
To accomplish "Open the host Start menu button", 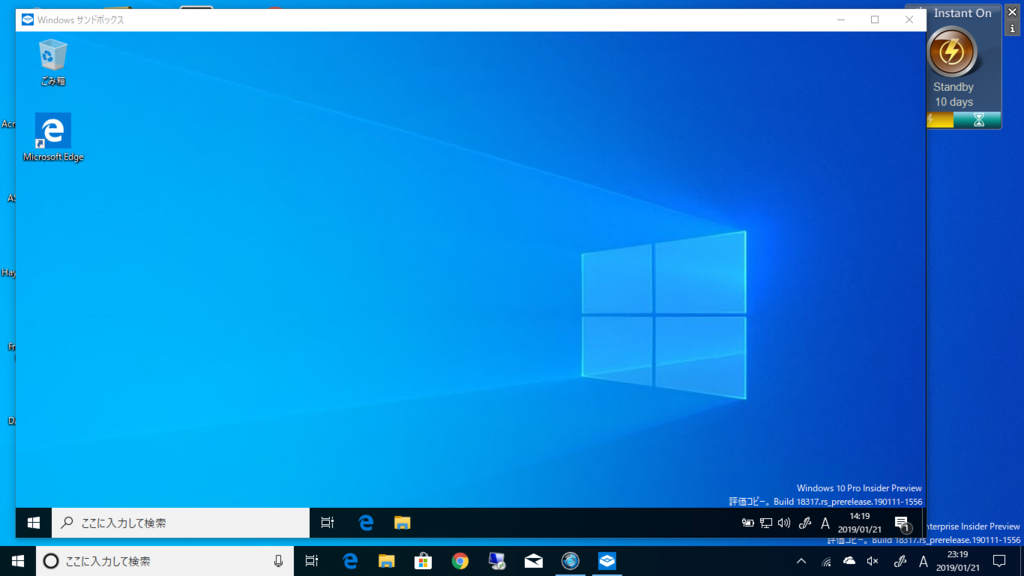I will click(x=18, y=561).
